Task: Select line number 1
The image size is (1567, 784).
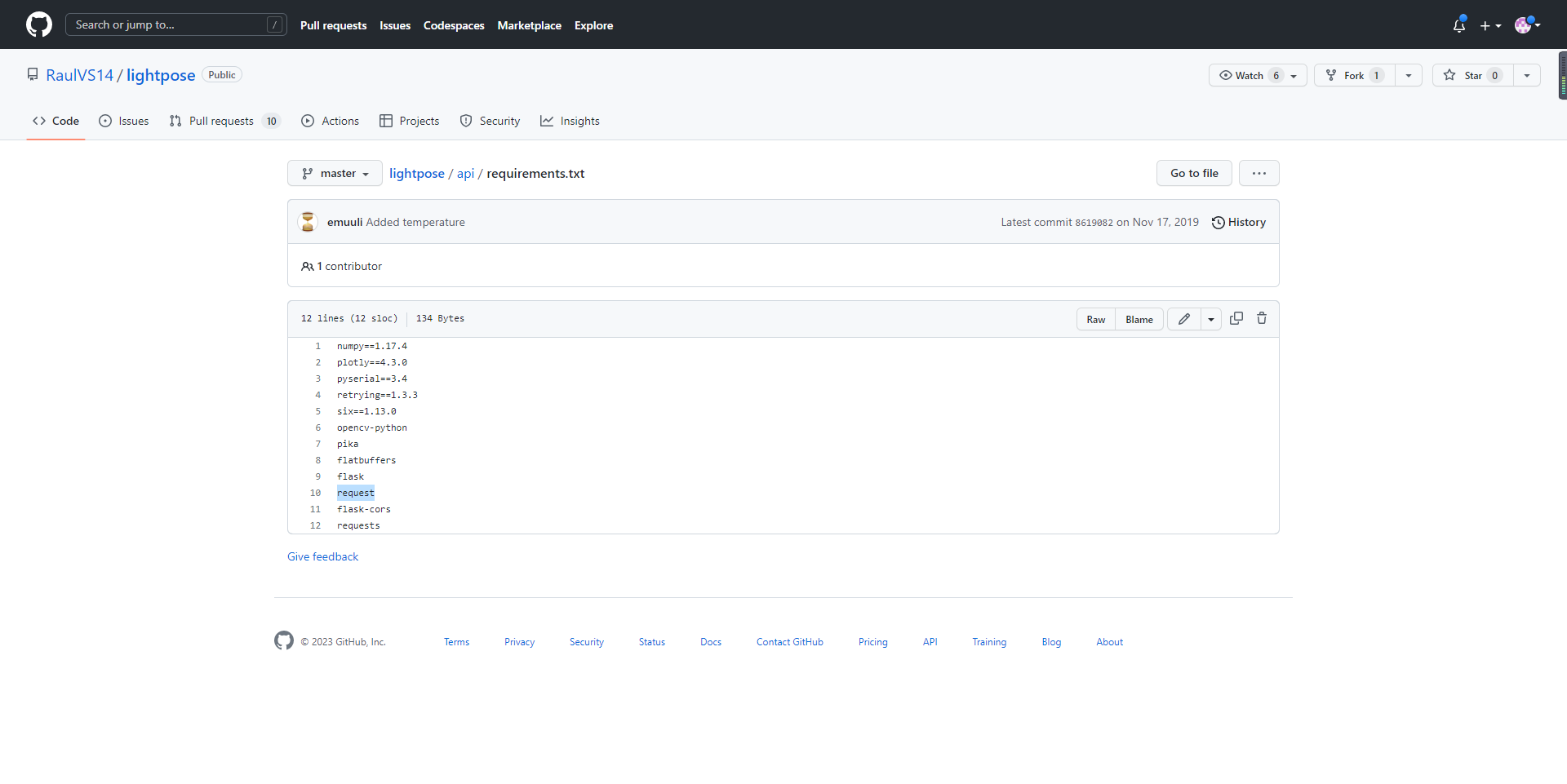Action: [318, 346]
